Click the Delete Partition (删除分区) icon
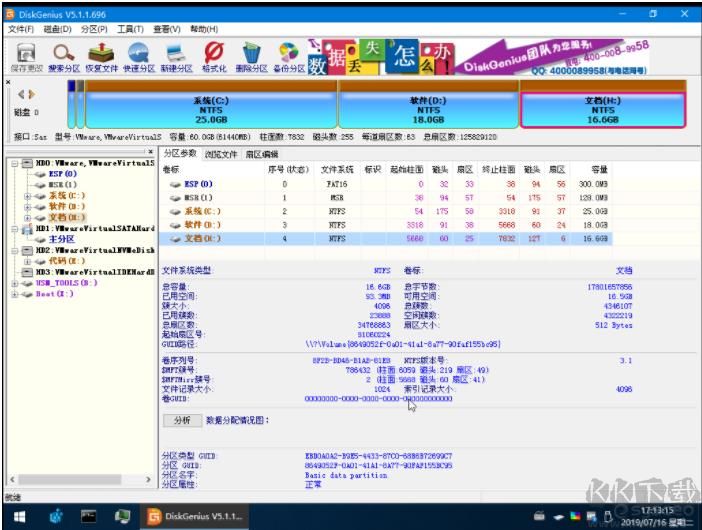 pyautogui.click(x=251, y=57)
